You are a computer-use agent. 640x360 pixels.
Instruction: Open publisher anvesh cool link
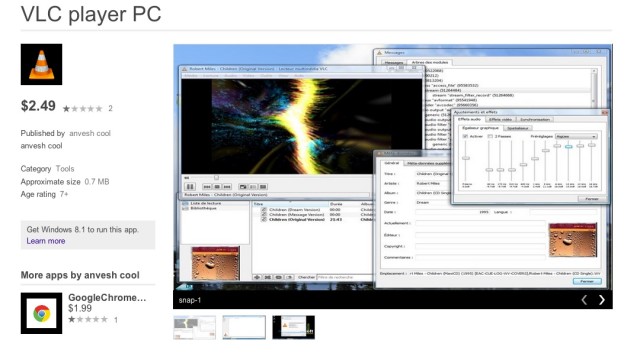click(90, 133)
